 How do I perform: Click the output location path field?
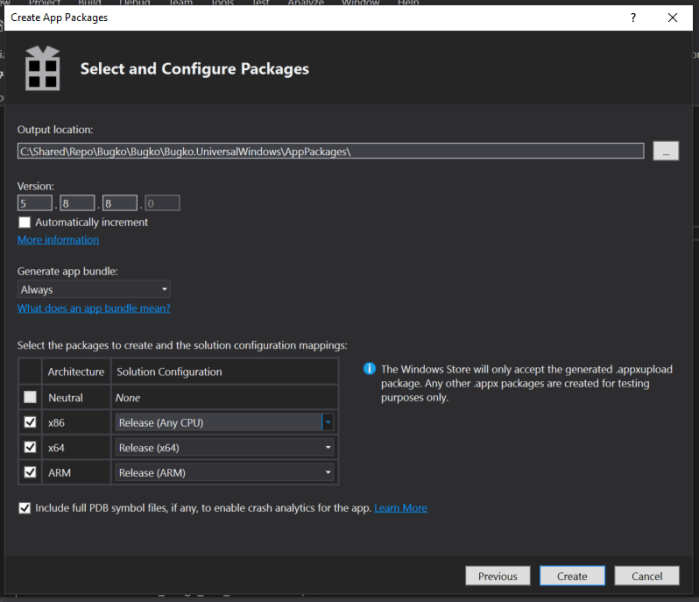coord(330,151)
